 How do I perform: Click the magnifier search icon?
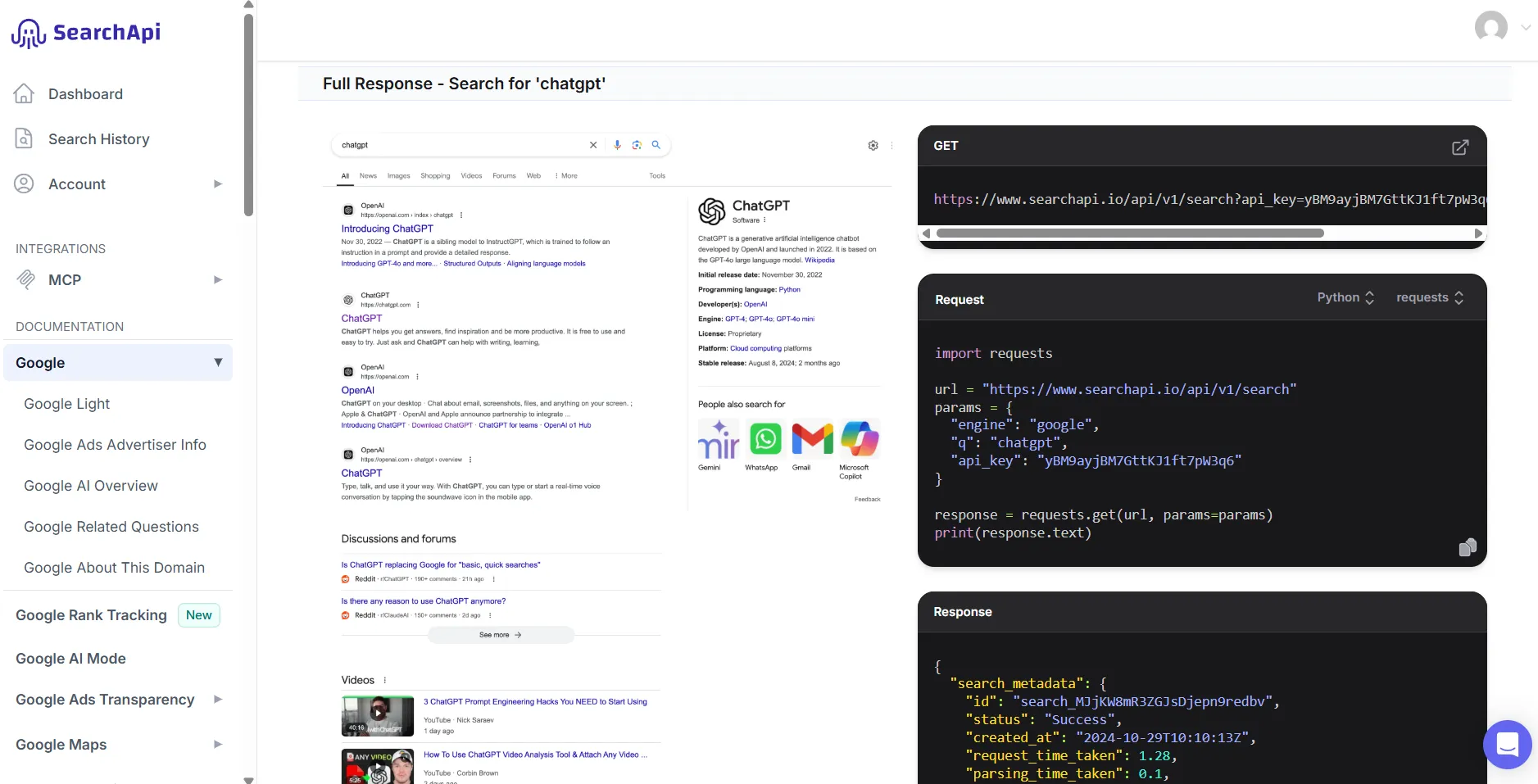tap(656, 145)
